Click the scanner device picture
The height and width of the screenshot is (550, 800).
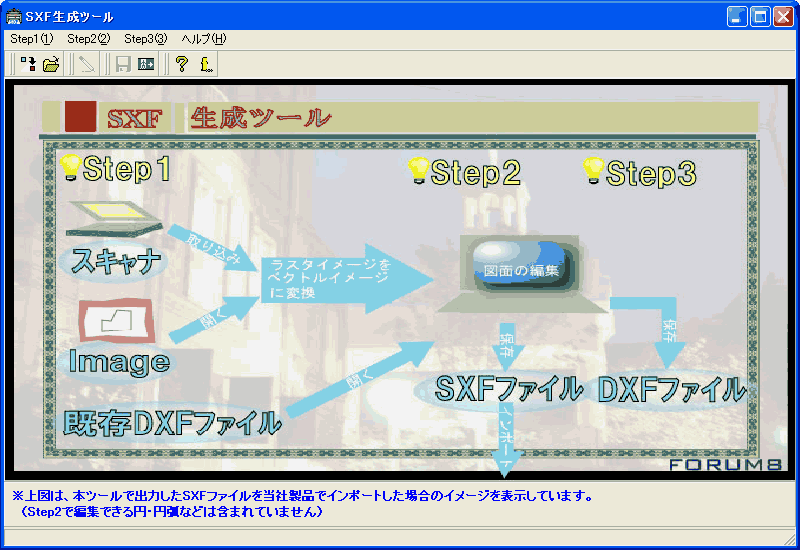(x=113, y=219)
